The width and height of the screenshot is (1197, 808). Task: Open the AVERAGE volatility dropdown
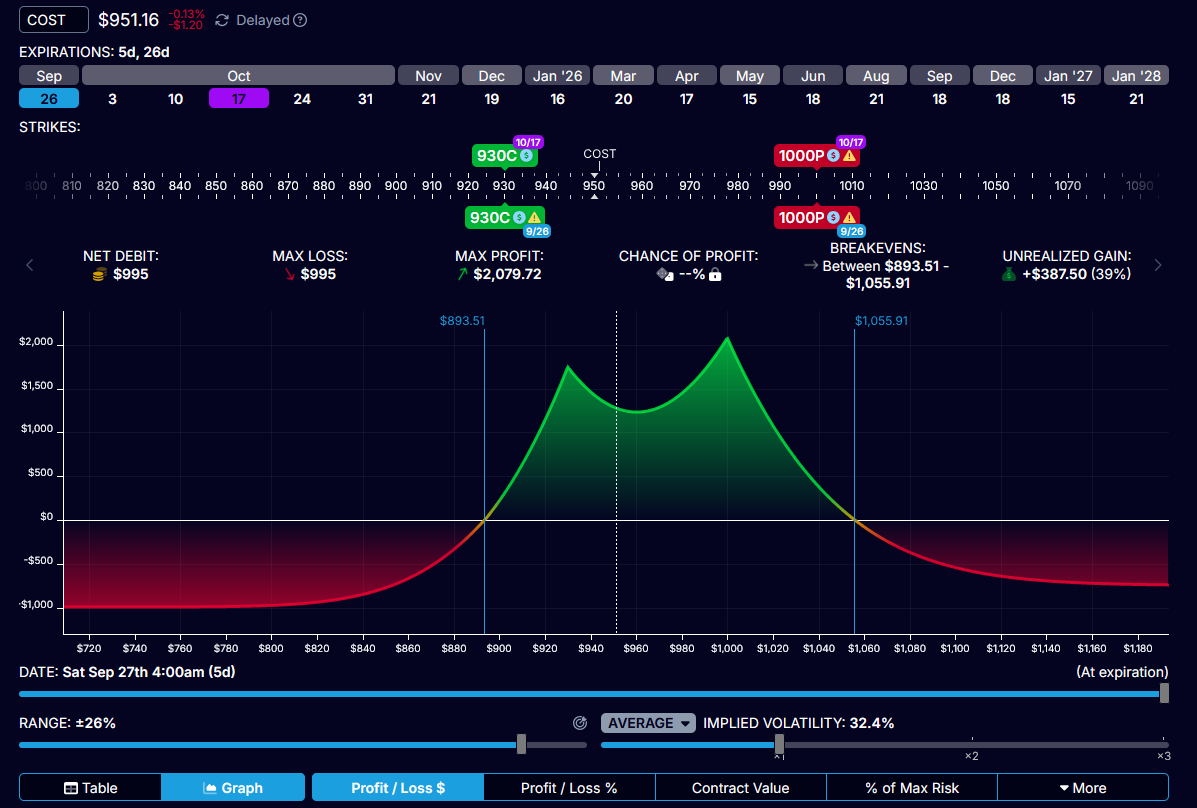tap(648, 722)
